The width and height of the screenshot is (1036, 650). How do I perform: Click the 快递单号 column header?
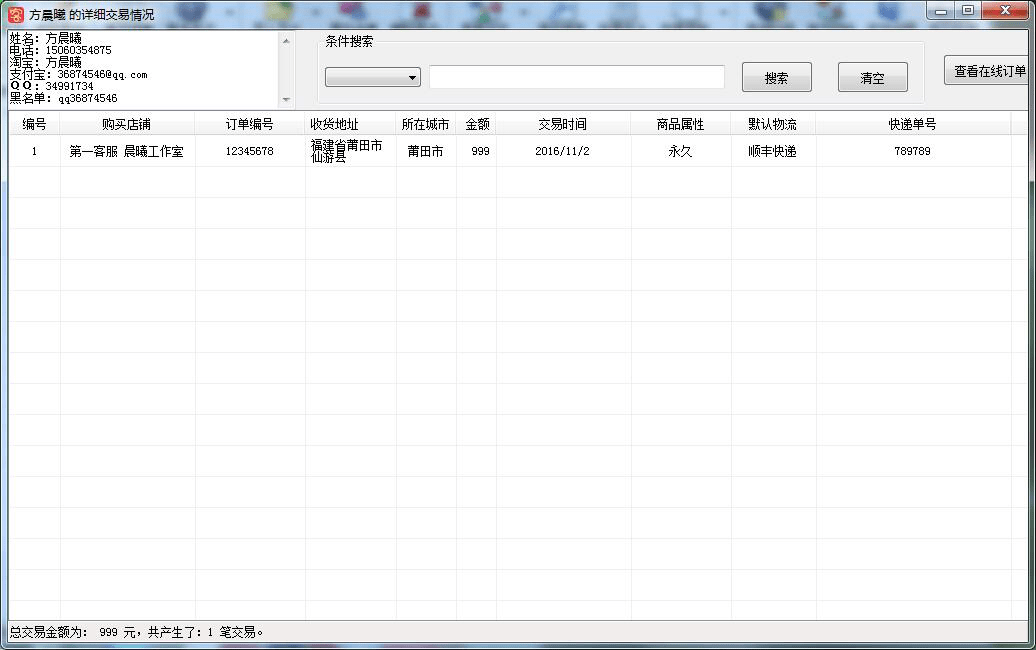point(912,124)
